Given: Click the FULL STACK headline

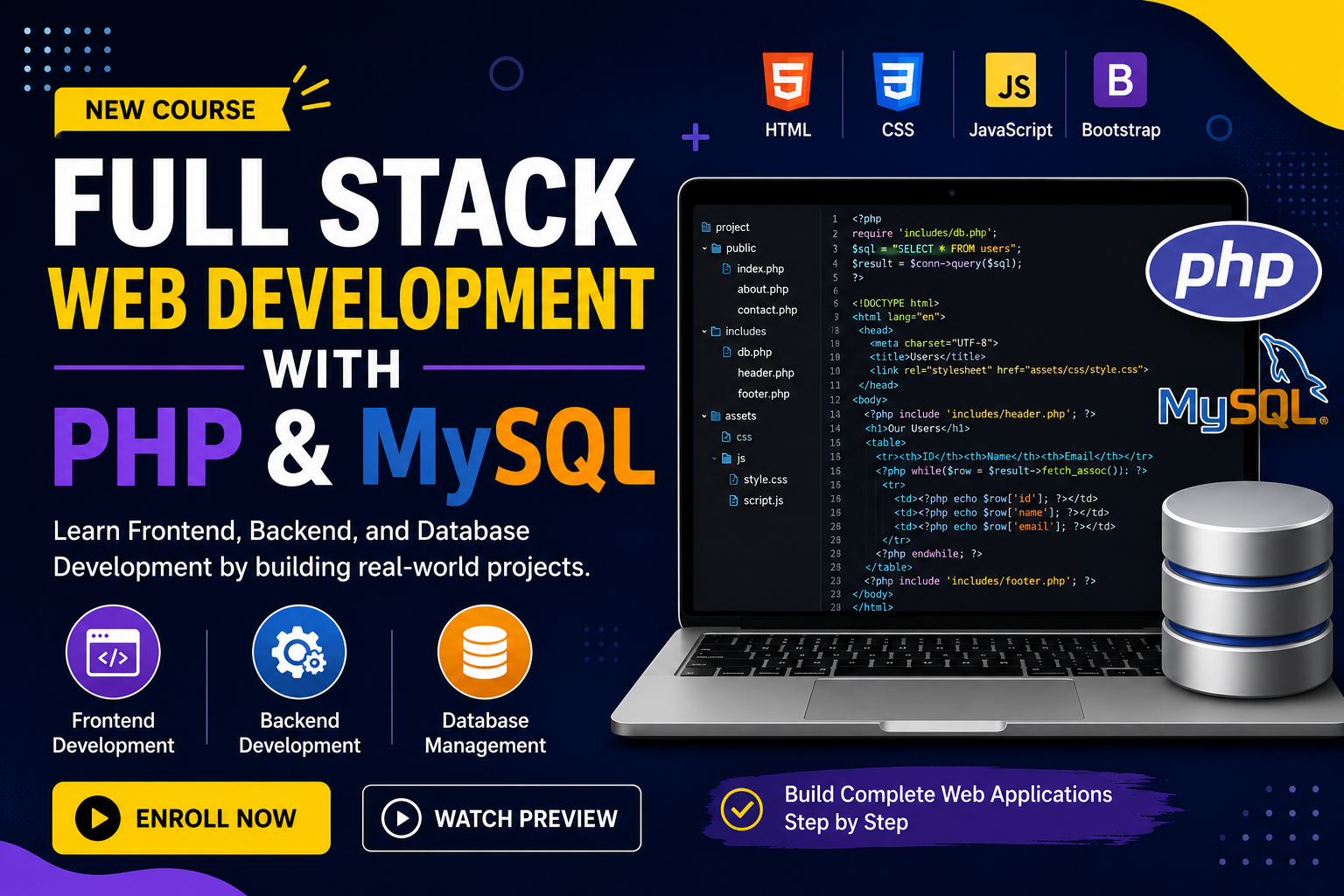Looking at the screenshot, I should click(345, 203).
